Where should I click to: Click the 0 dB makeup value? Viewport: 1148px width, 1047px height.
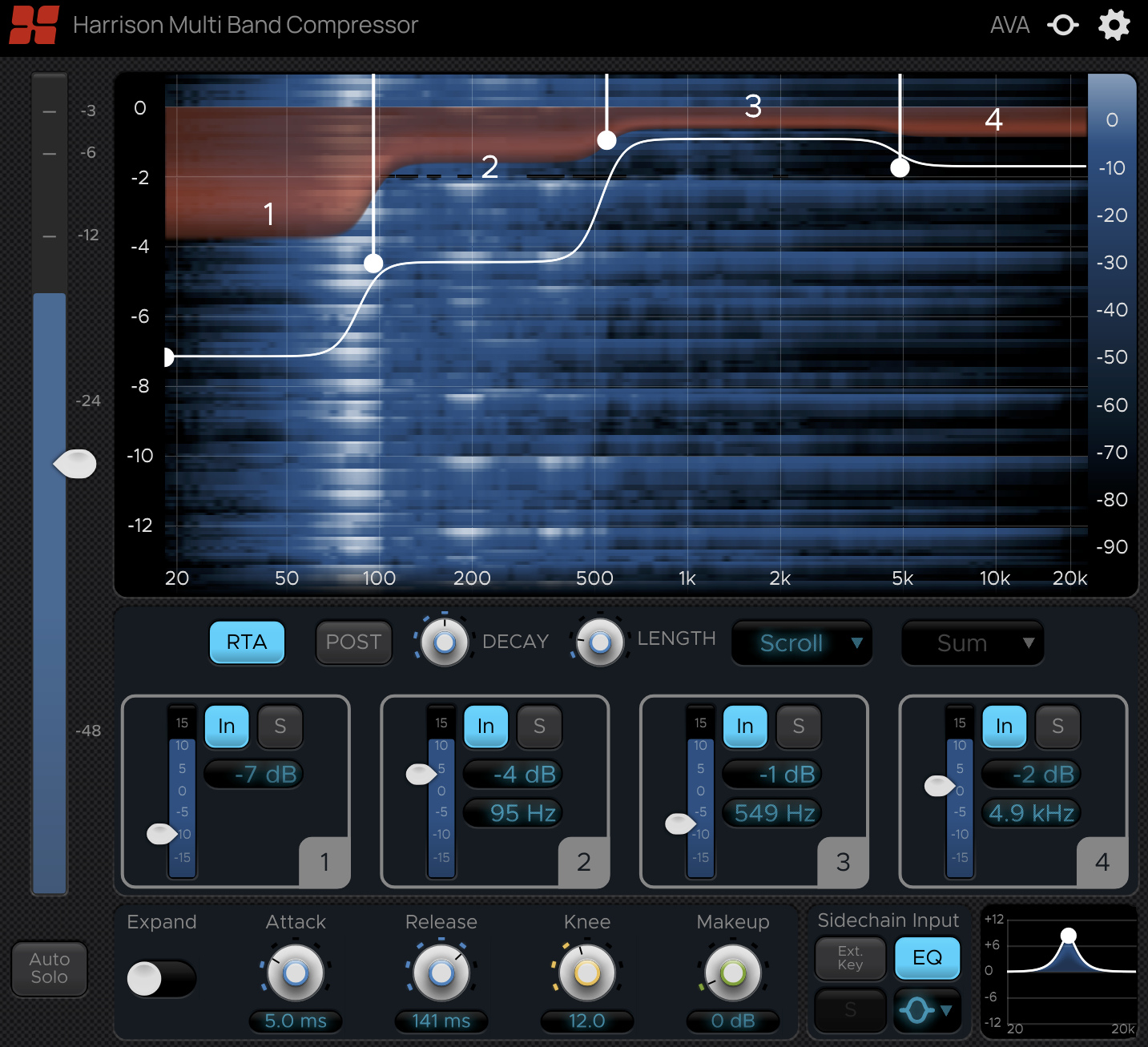click(732, 1021)
